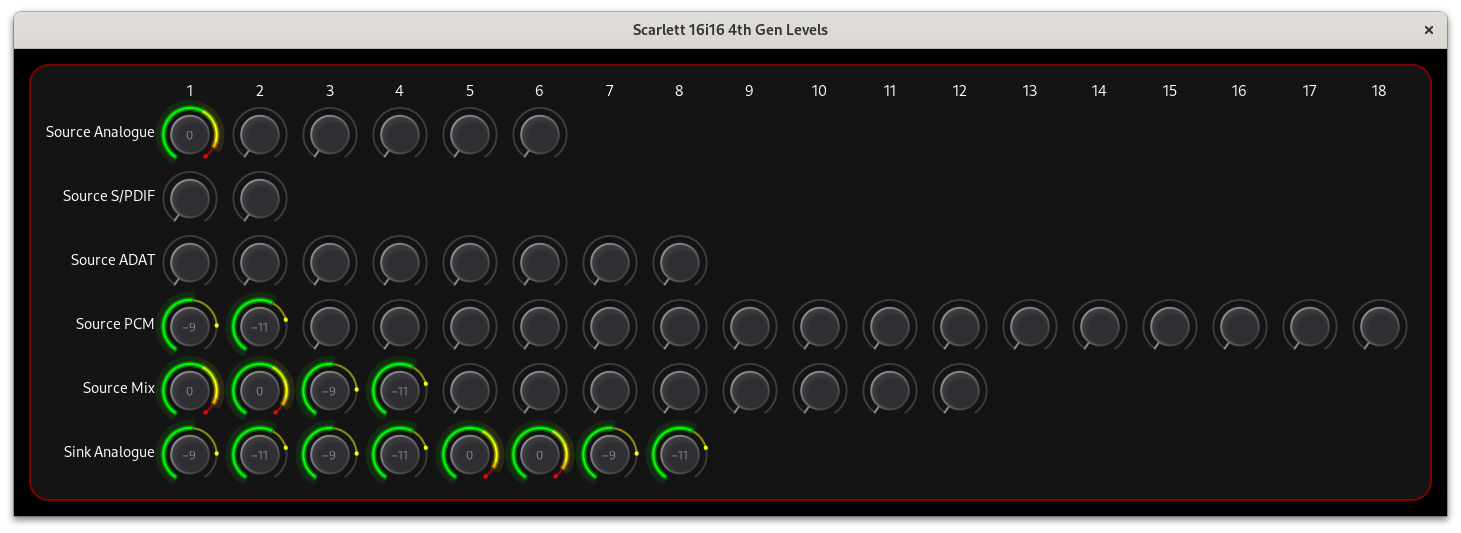This screenshot has width=1461, height=533.
Task: Click the Source Mix 1 level meter
Action: pos(190,389)
